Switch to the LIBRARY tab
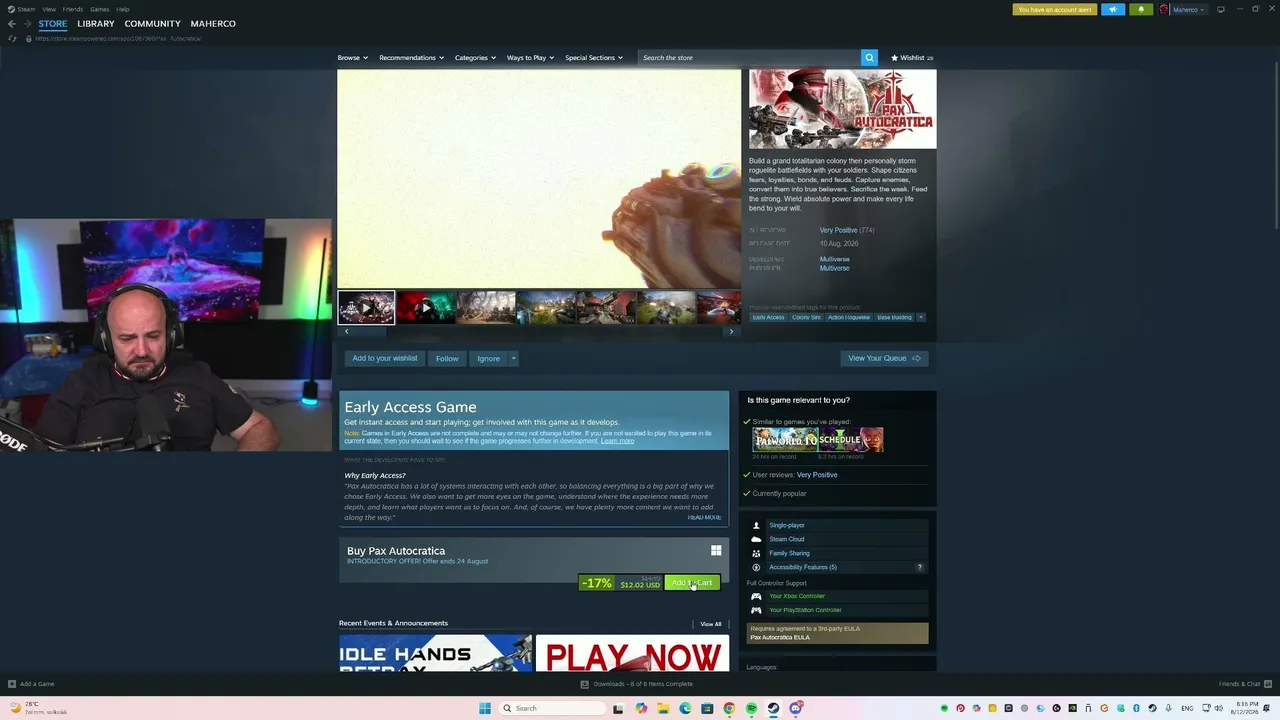The image size is (1280, 720). (96, 23)
